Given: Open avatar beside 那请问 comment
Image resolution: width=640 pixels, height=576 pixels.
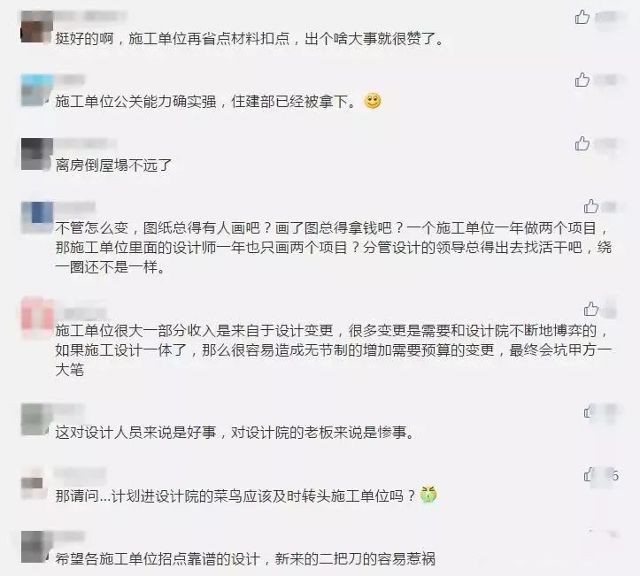Looking at the screenshot, I should click(33, 483).
